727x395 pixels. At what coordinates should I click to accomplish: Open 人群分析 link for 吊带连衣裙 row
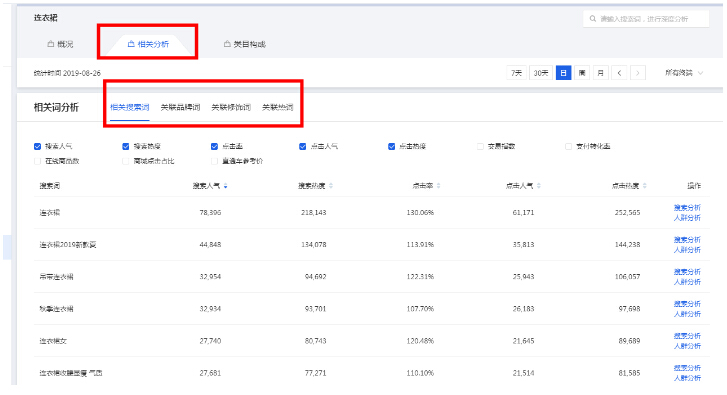[x=687, y=282]
